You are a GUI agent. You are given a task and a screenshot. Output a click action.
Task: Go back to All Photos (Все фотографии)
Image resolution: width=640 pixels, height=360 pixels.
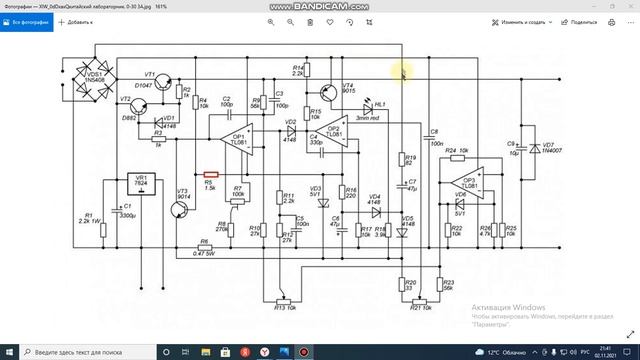tap(27, 22)
